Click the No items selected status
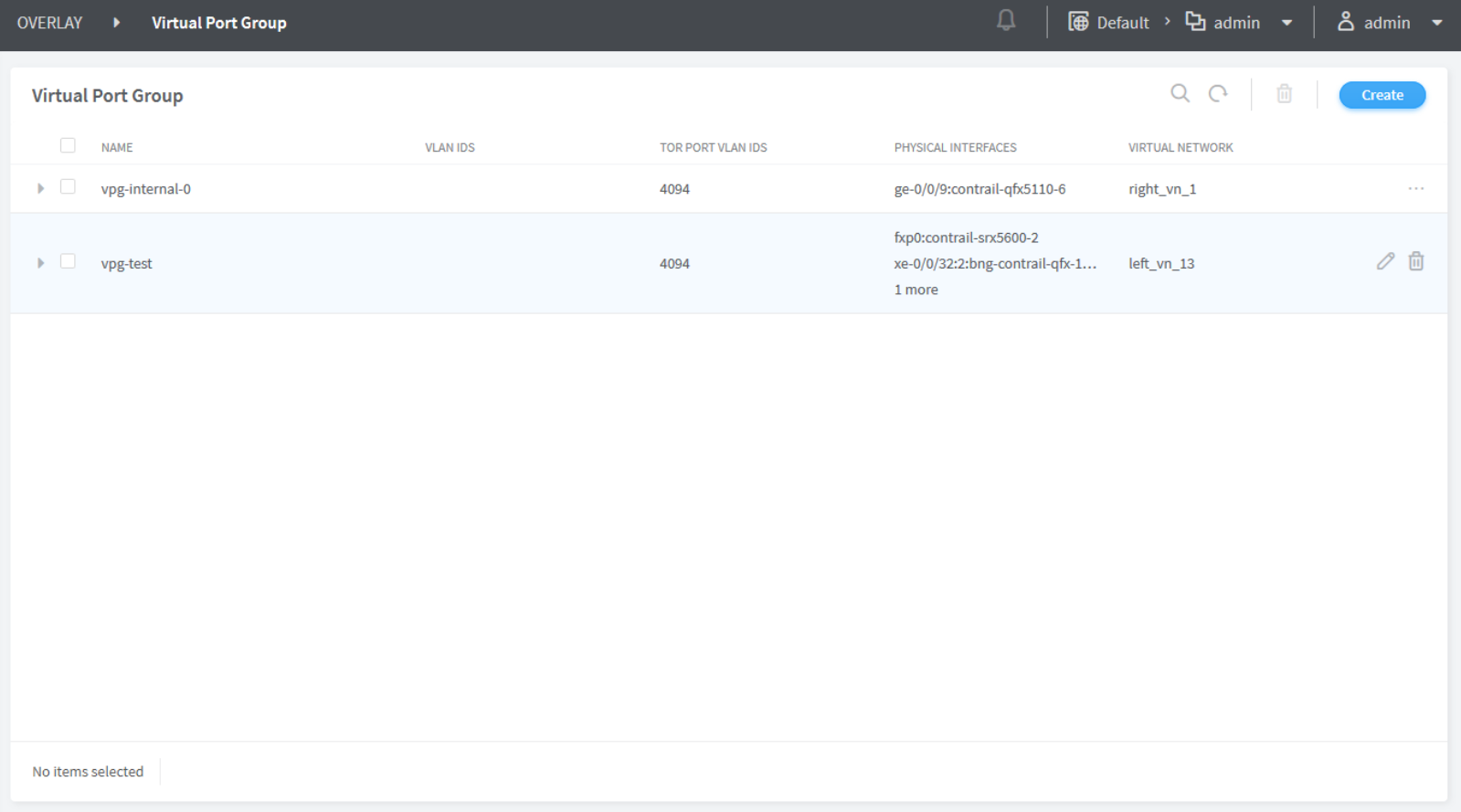1461x812 pixels. (88, 772)
